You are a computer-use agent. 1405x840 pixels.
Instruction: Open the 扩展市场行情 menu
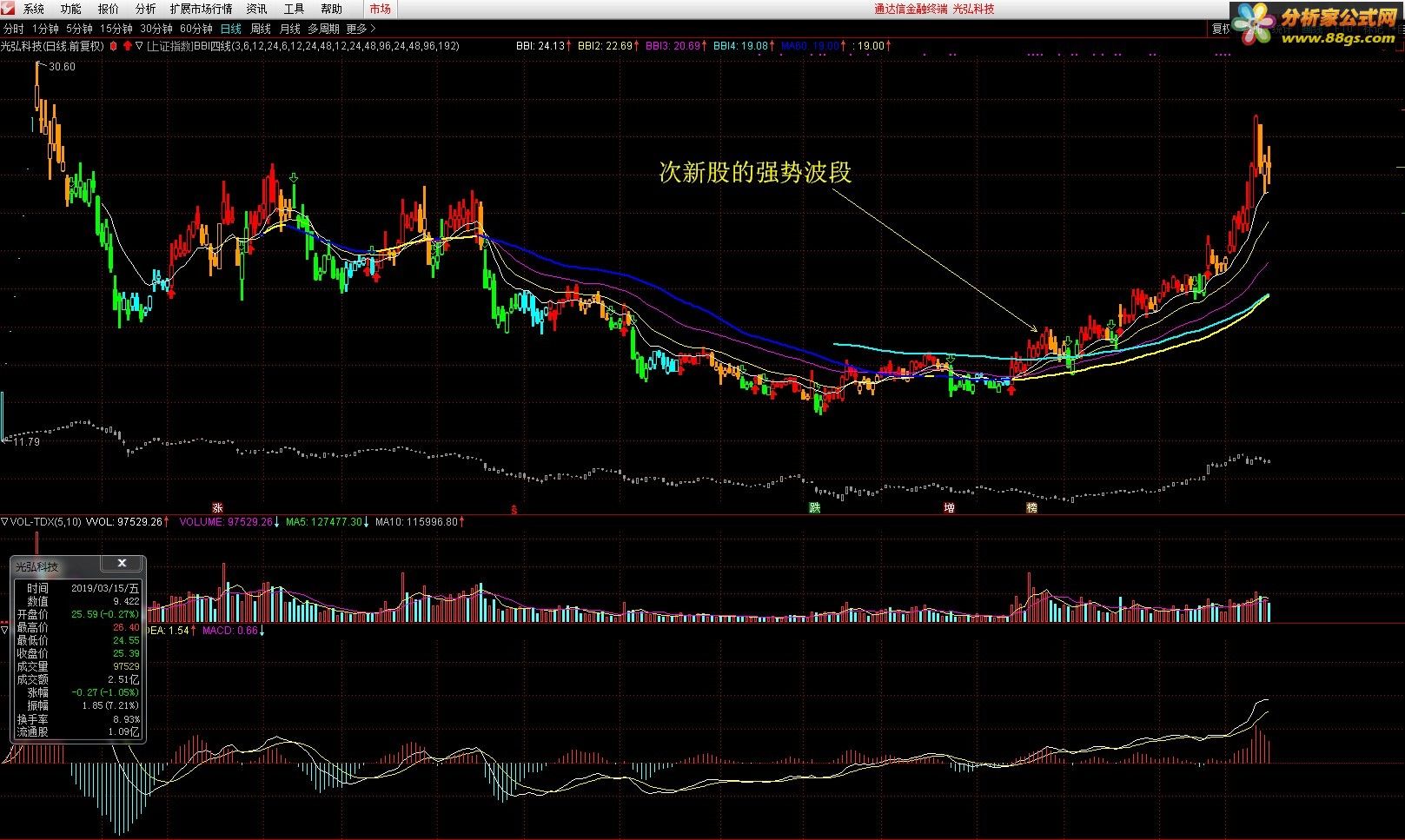tap(202, 9)
